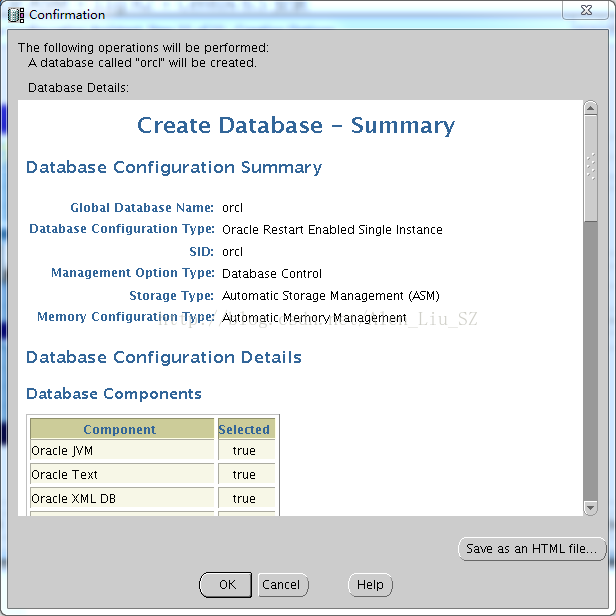Click 'Oracle Restart Enabled Single Instance' text
Screen dimensions: 616x616
tap(332, 229)
